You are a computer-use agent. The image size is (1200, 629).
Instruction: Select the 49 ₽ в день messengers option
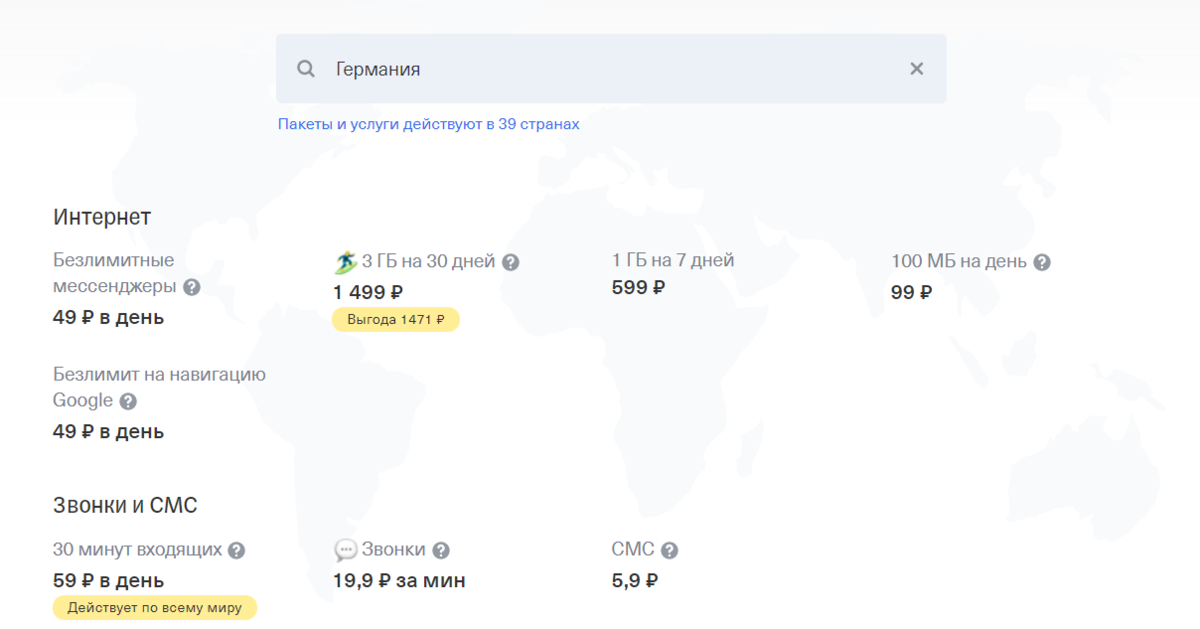pyautogui.click(x=107, y=317)
